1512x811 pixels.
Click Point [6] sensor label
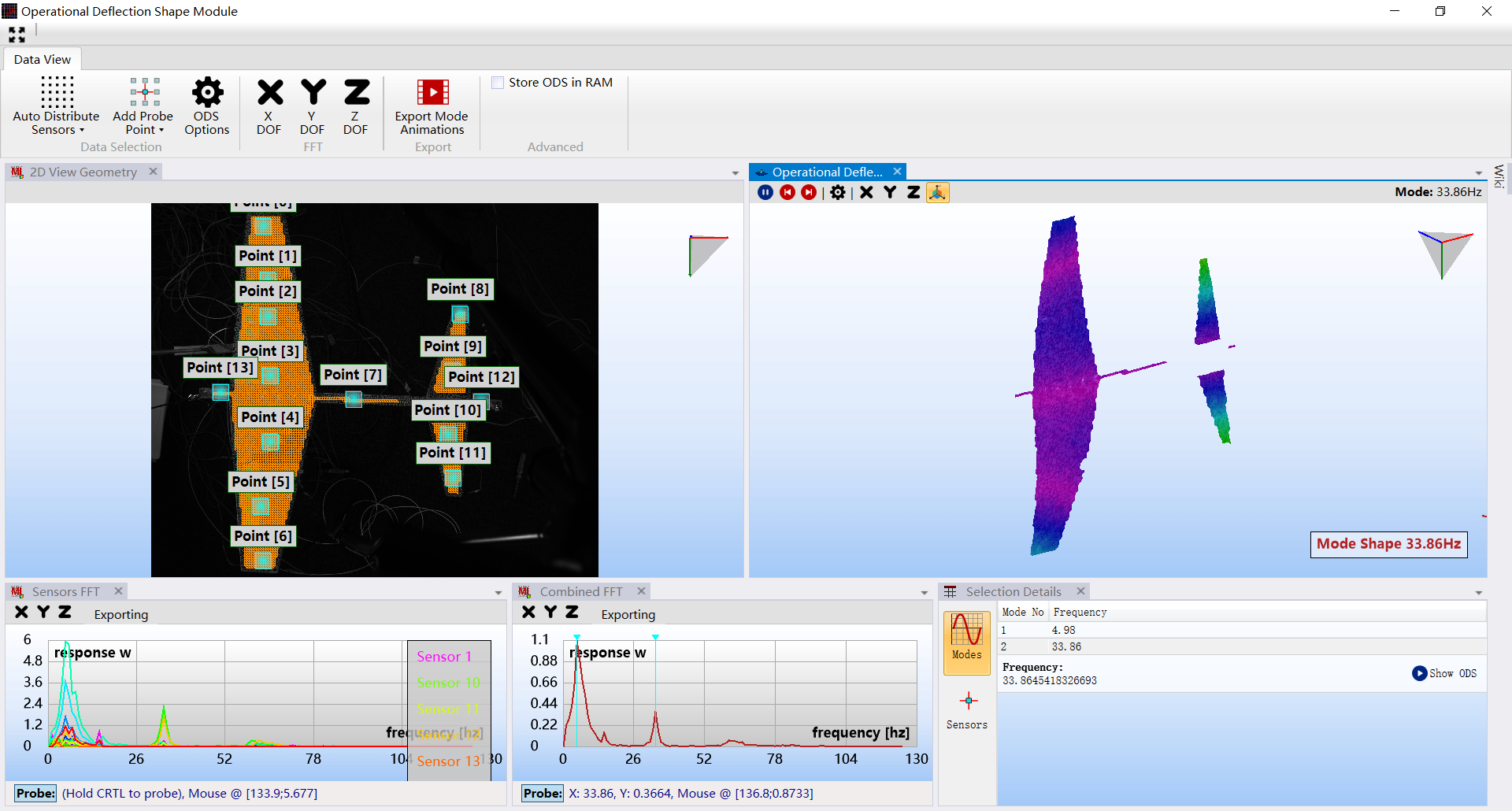coord(263,536)
